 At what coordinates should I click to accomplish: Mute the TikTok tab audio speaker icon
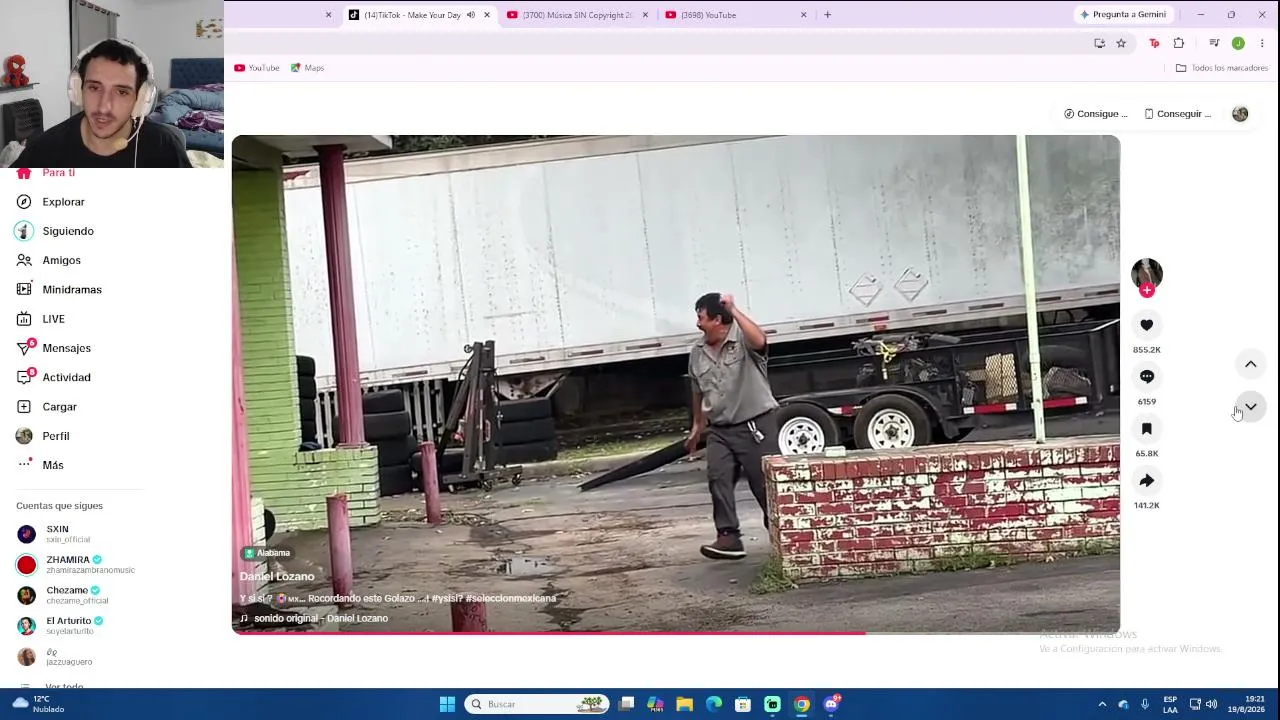[x=471, y=15]
